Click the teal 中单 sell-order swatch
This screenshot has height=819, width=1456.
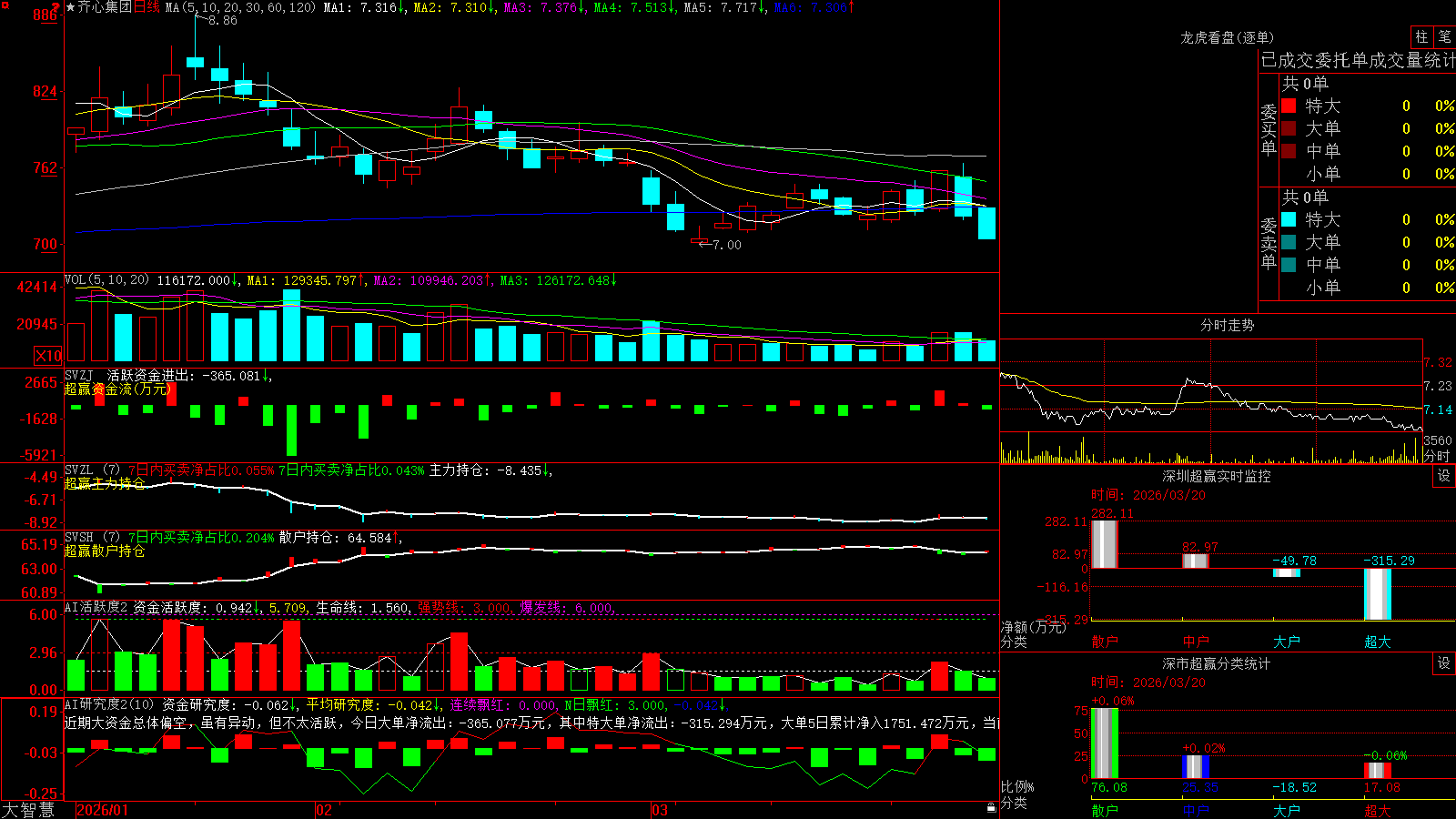click(x=1289, y=265)
